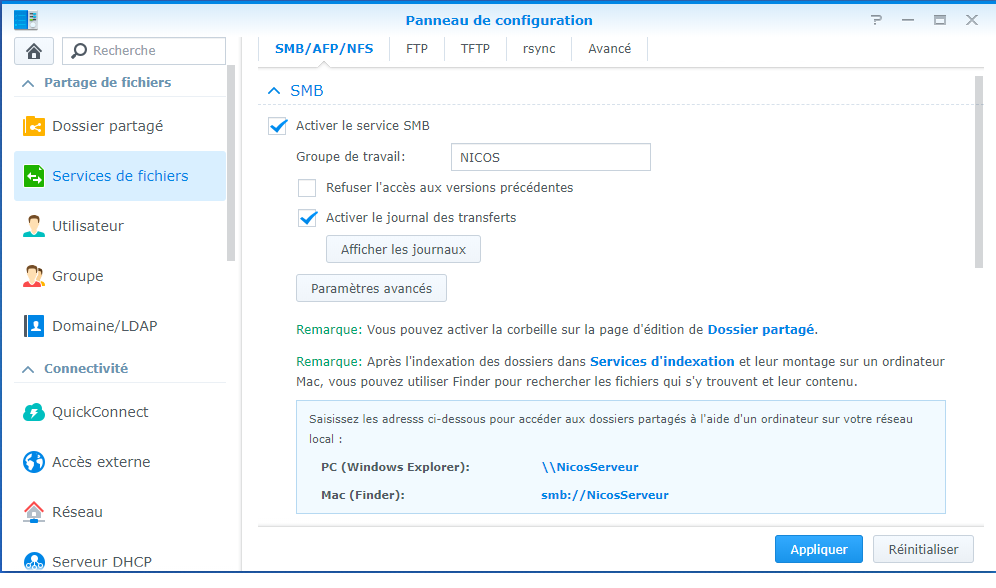Click the Home icon button

34,51
